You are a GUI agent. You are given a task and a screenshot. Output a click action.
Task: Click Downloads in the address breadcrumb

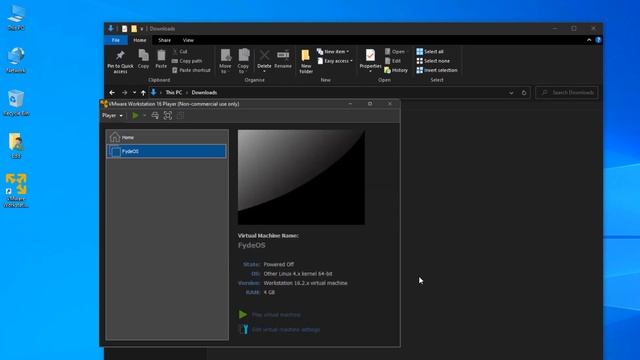(x=204, y=93)
